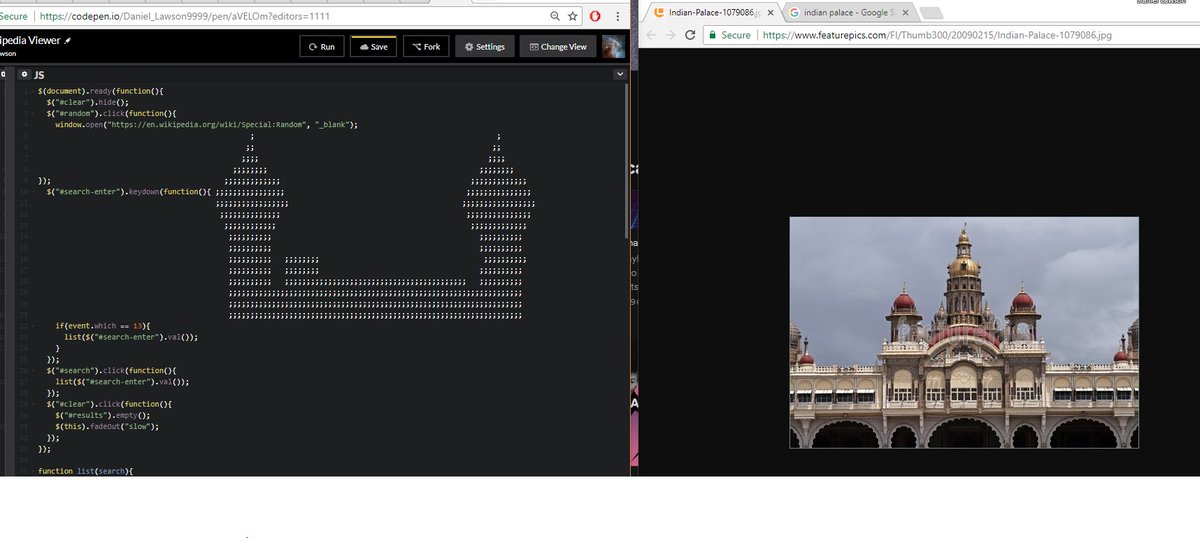Bookmark the CodePen page with star icon
Screen dimensions: 1200x538
[x=573, y=17]
